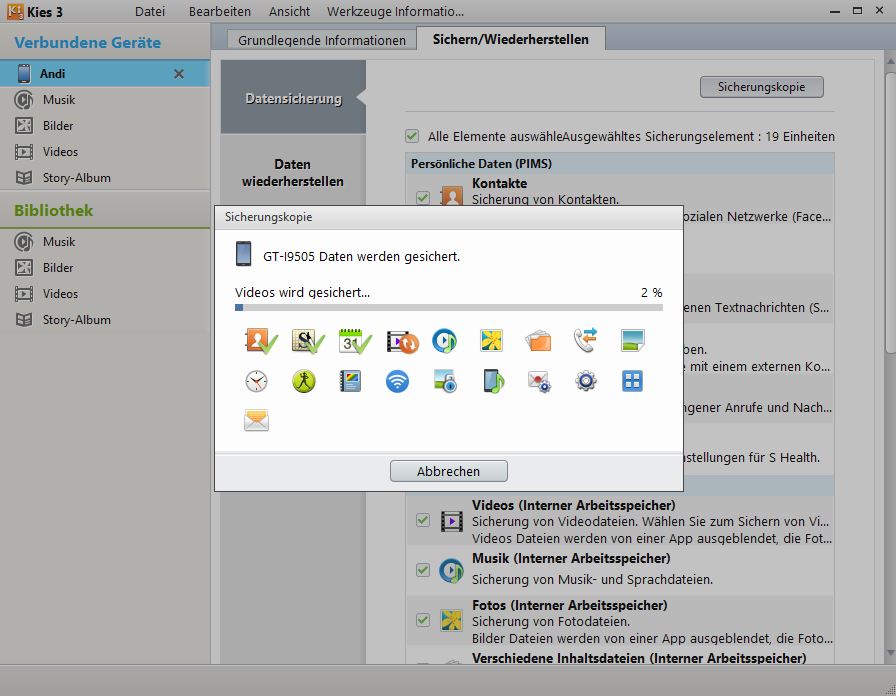This screenshot has height=696, width=896.
Task: Toggle the Alle Elemente auswählen checkbox
Action: click(411, 136)
